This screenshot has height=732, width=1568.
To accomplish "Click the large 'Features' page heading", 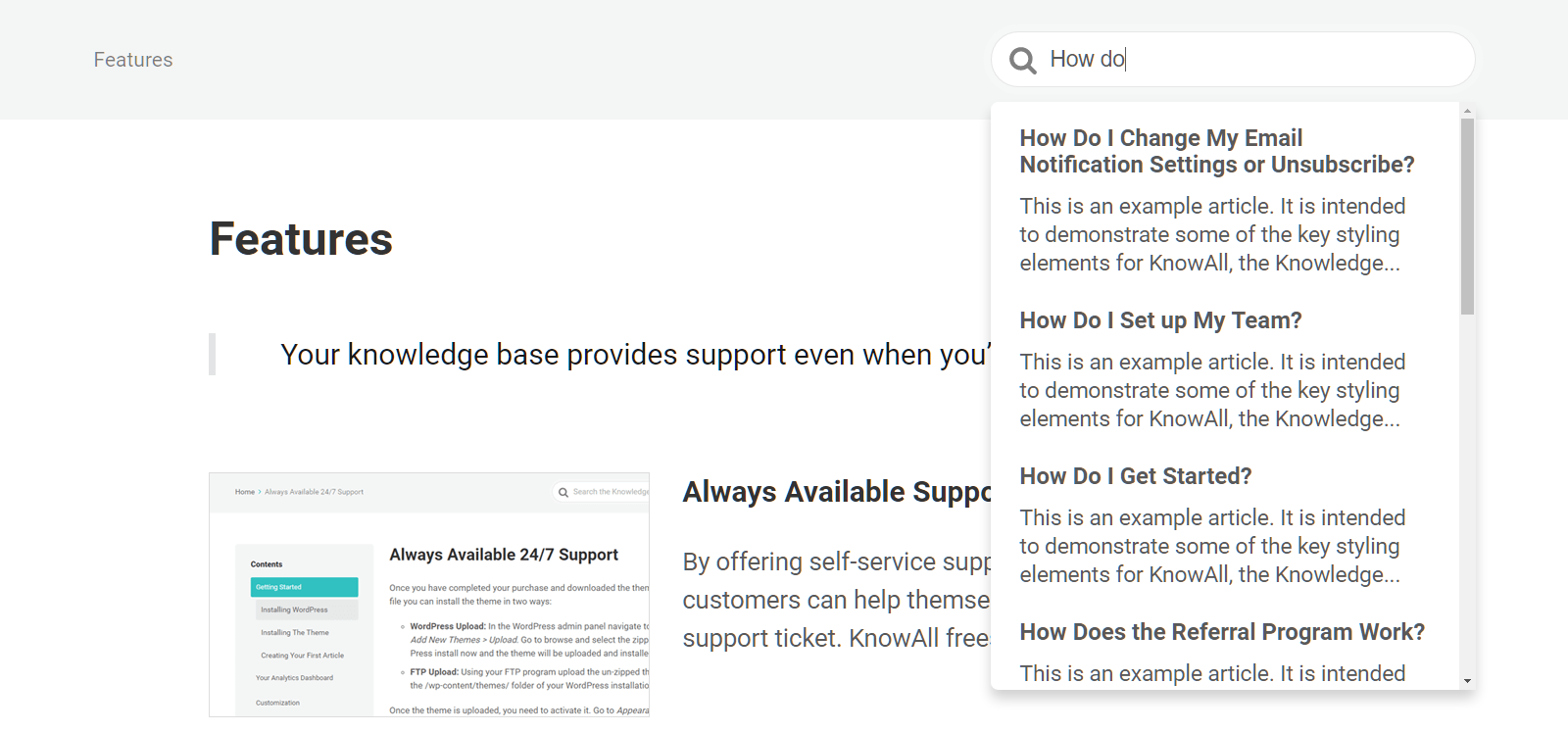I will point(301,239).
